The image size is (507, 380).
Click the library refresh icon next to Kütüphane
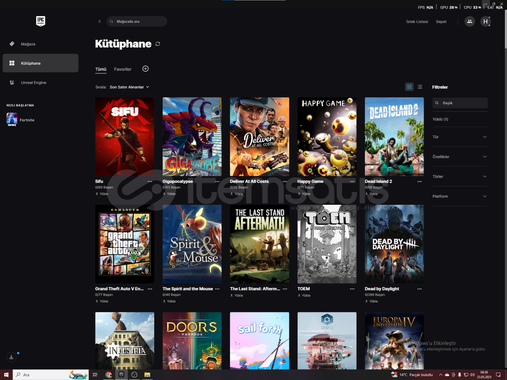[158, 44]
